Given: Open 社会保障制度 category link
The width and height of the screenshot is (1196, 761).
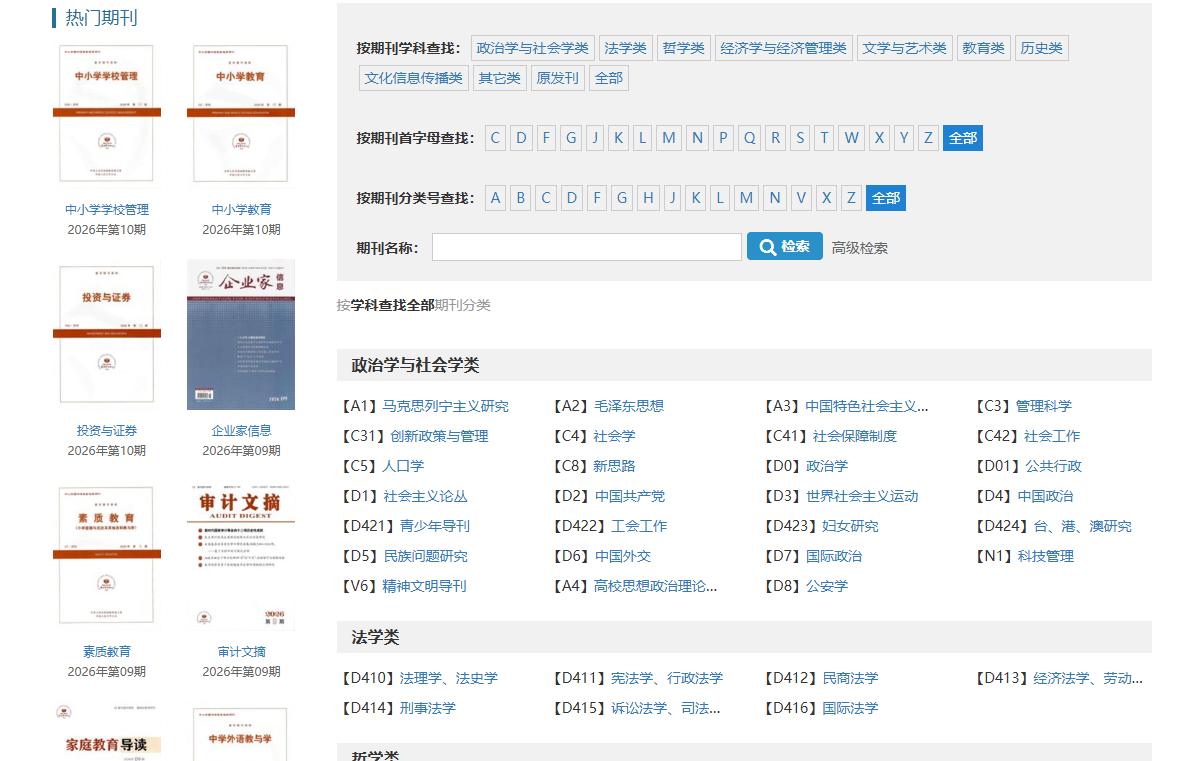Looking at the screenshot, I should coord(855,436).
